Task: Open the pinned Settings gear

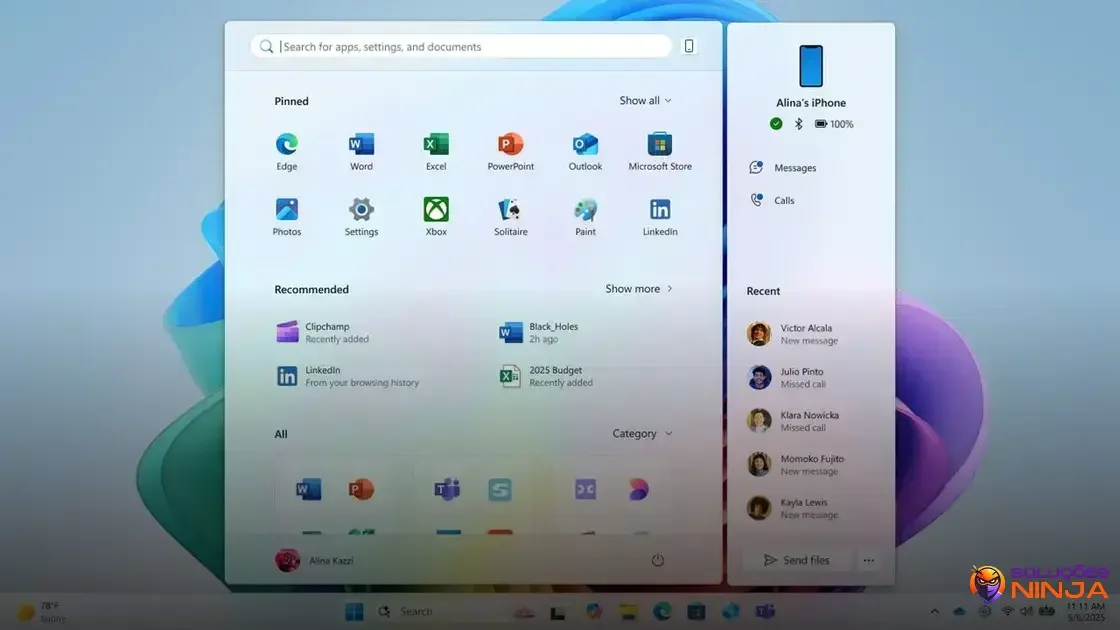Action: point(361,216)
